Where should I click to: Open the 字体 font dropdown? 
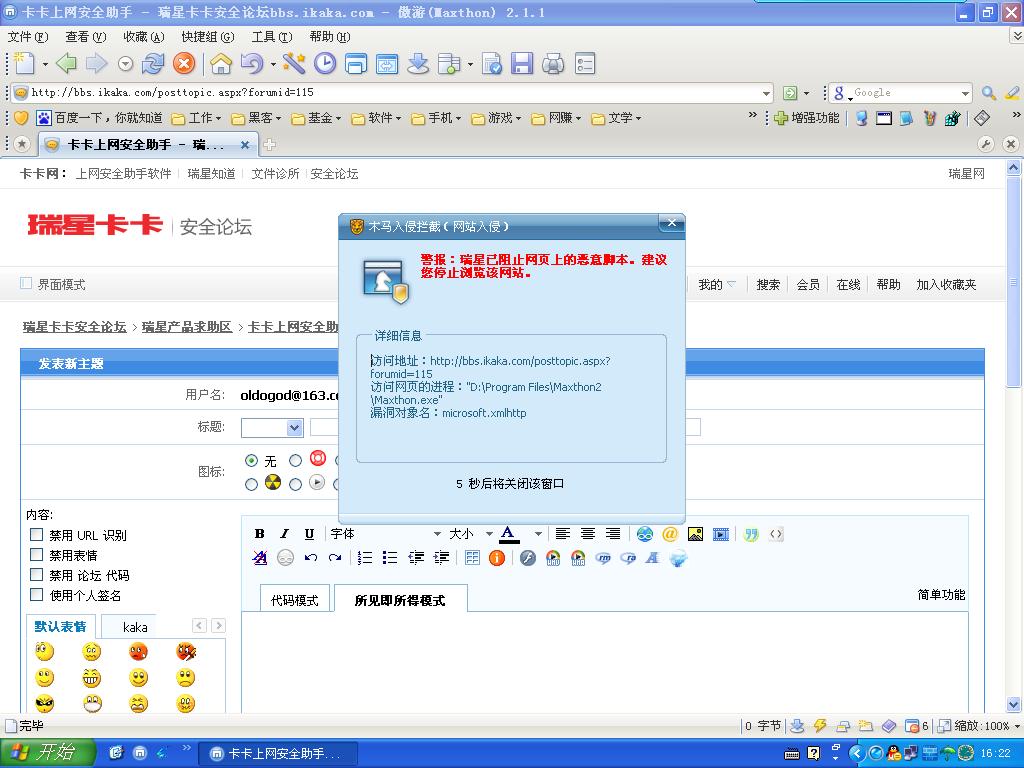click(385, 534)
